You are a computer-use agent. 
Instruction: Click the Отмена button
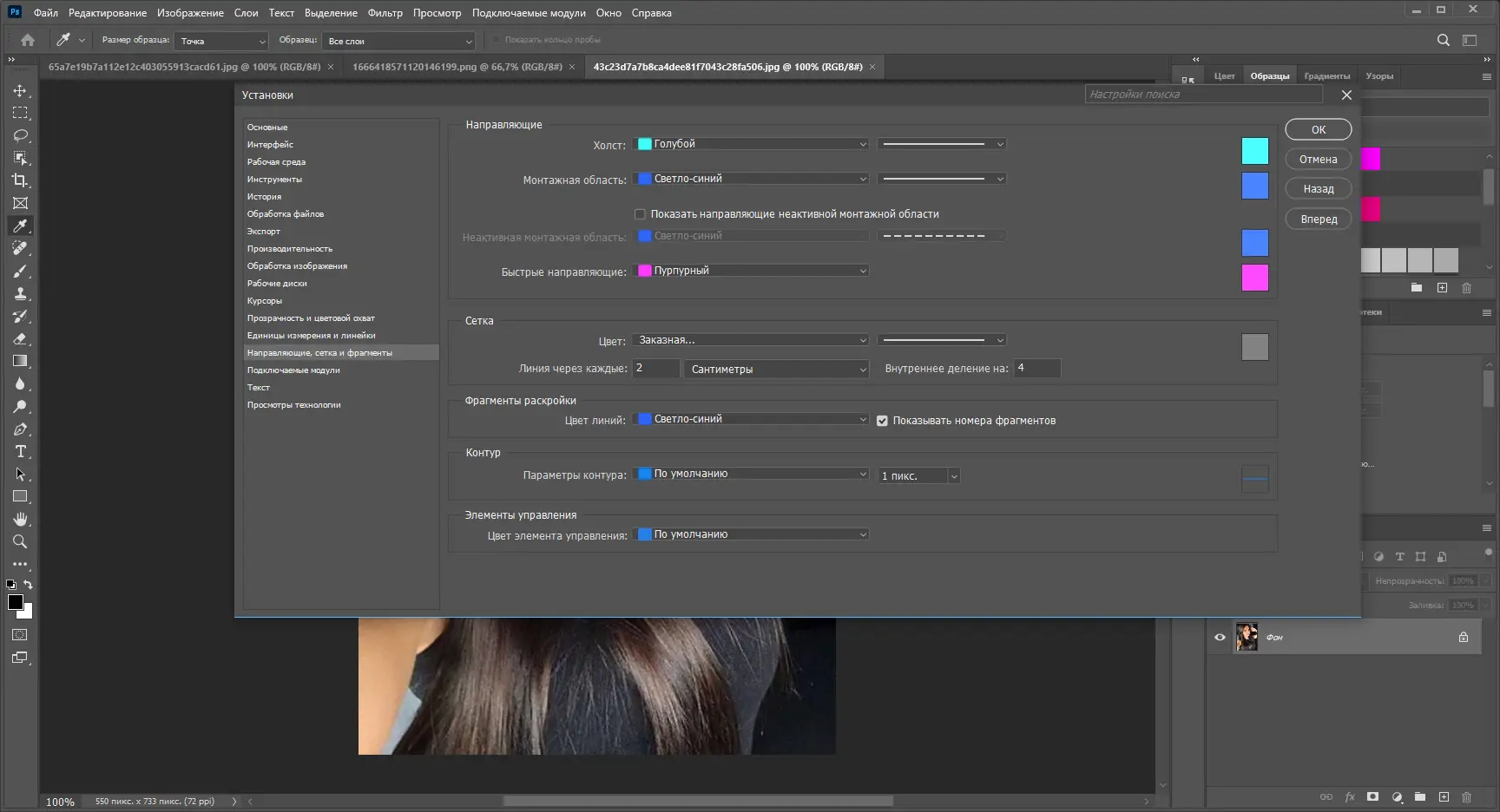[x=1318, y=159]
